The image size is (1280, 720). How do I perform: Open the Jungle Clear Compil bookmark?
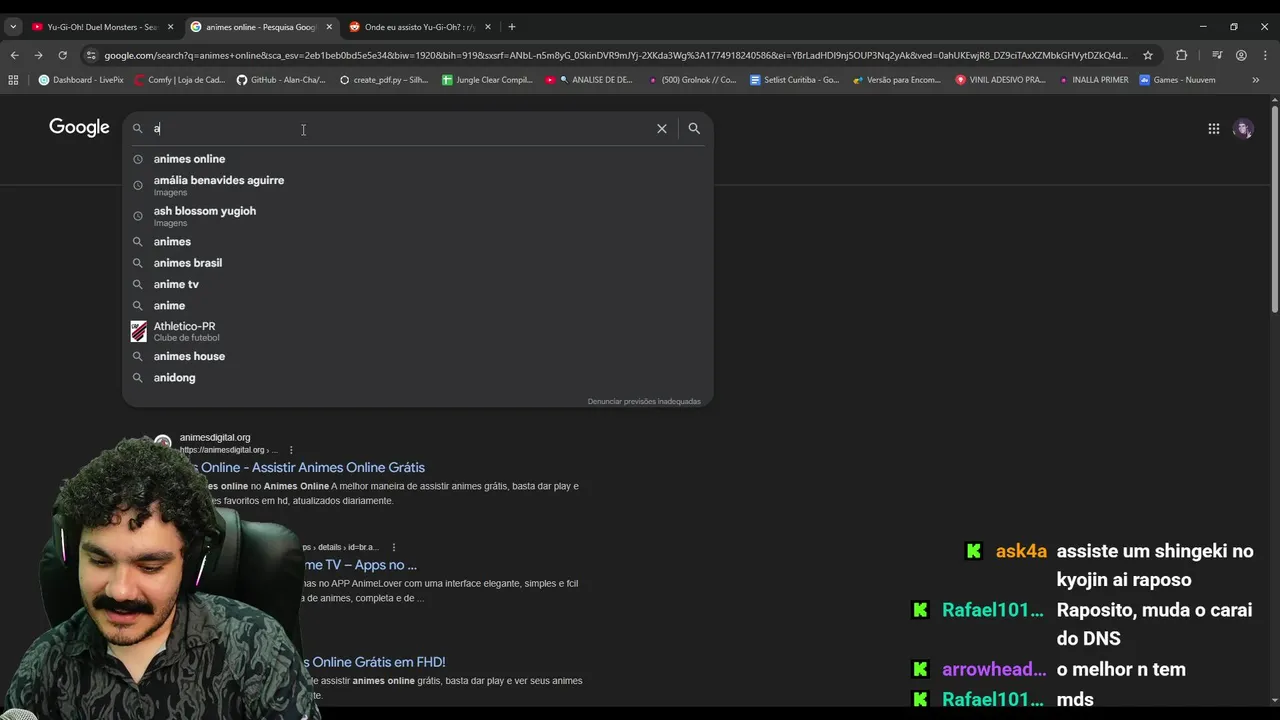[x=487, y=80]
